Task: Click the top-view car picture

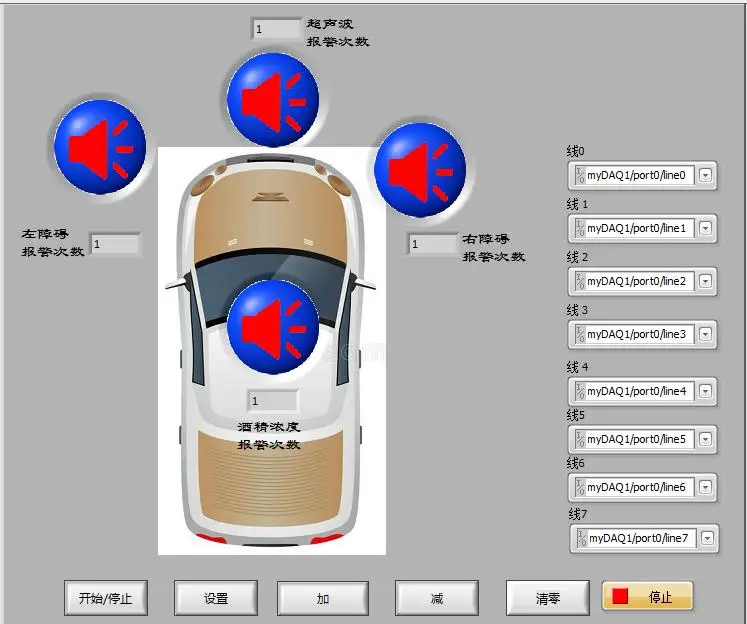Action: (x=272, y=351)
